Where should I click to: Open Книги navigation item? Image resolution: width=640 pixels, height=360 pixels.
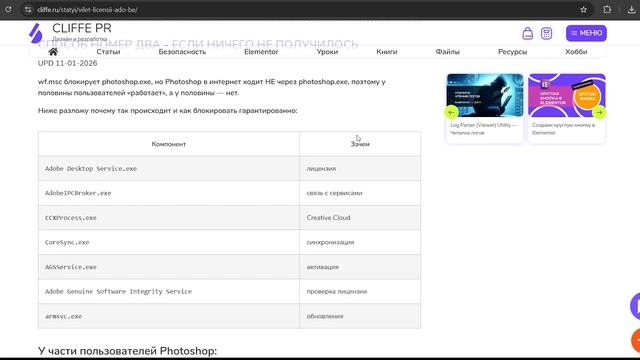pos(387,52)
